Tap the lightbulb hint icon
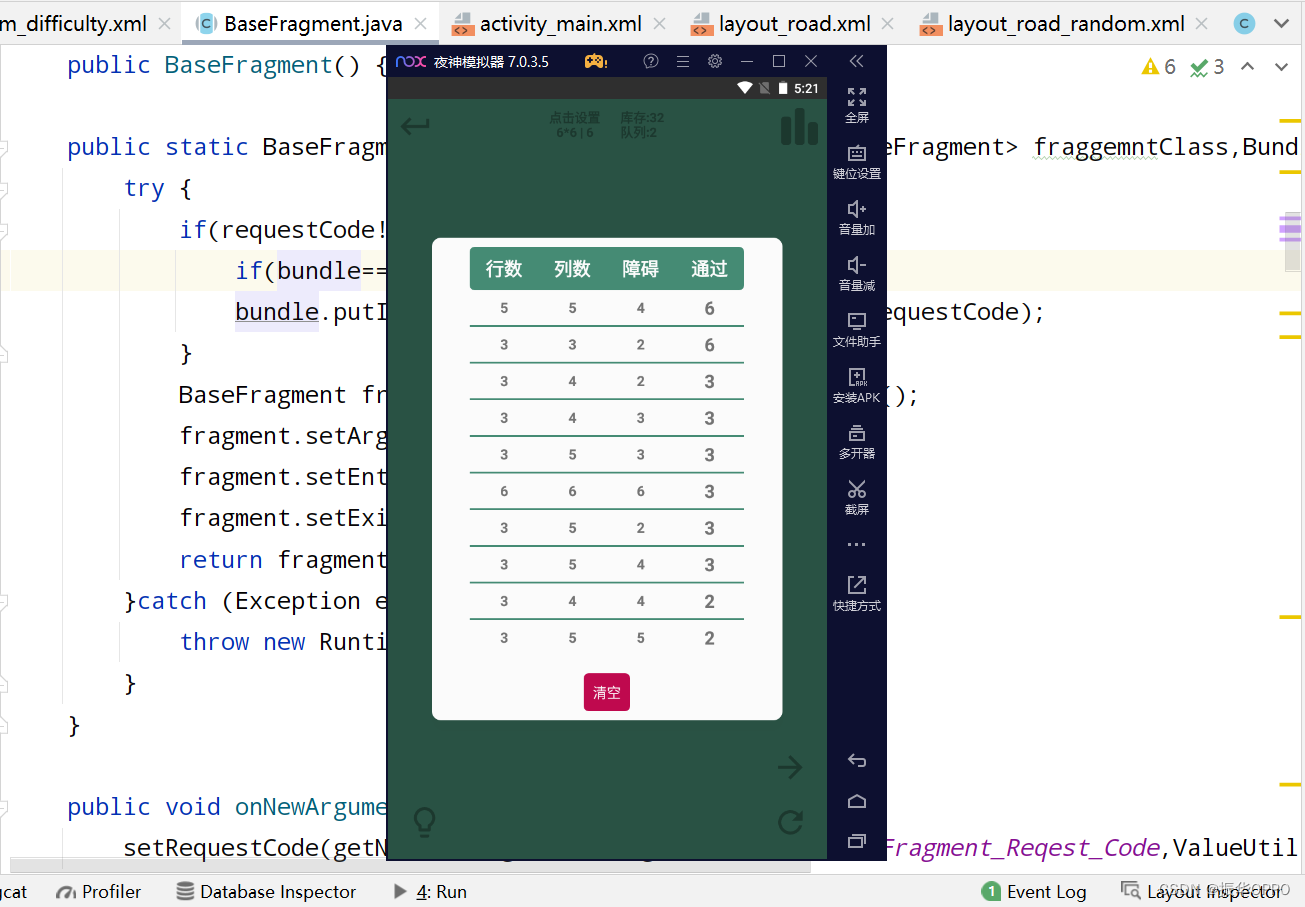This screenshot has width=1305, height=907. pyautogui.click(x=424, y=822)
